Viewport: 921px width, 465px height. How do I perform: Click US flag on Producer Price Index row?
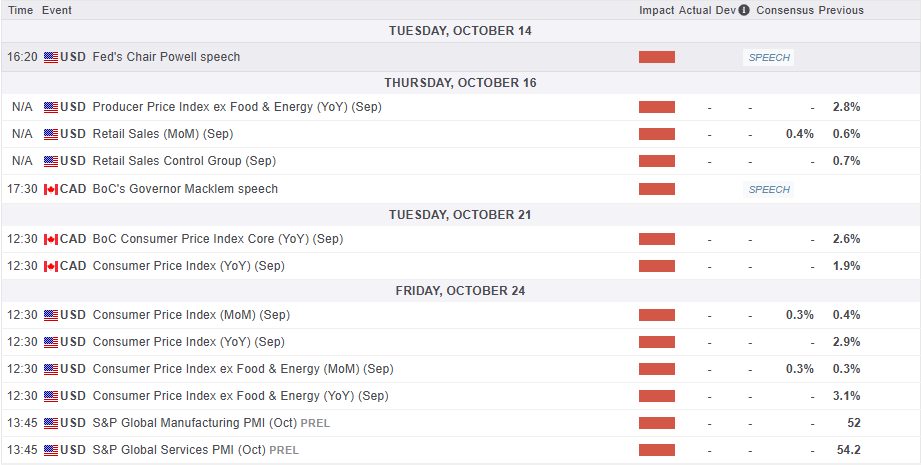51,107
